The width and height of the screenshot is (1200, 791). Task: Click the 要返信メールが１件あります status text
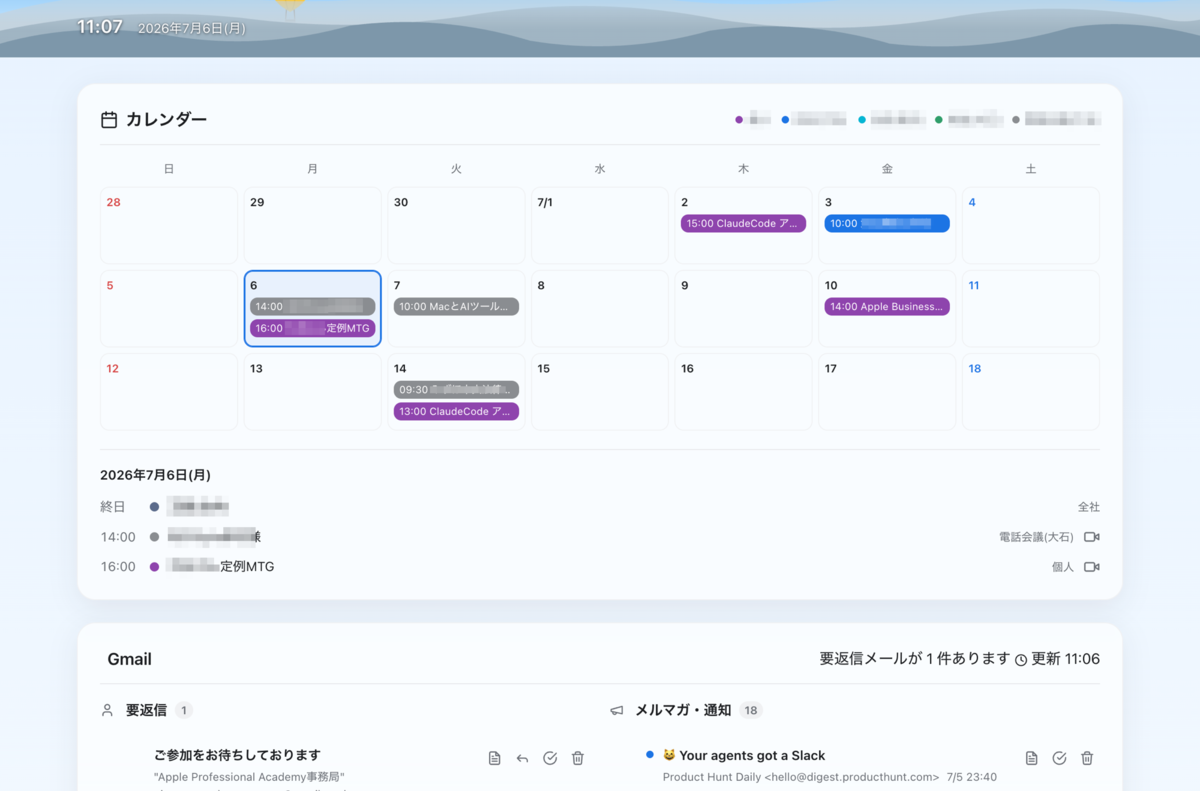915,659
